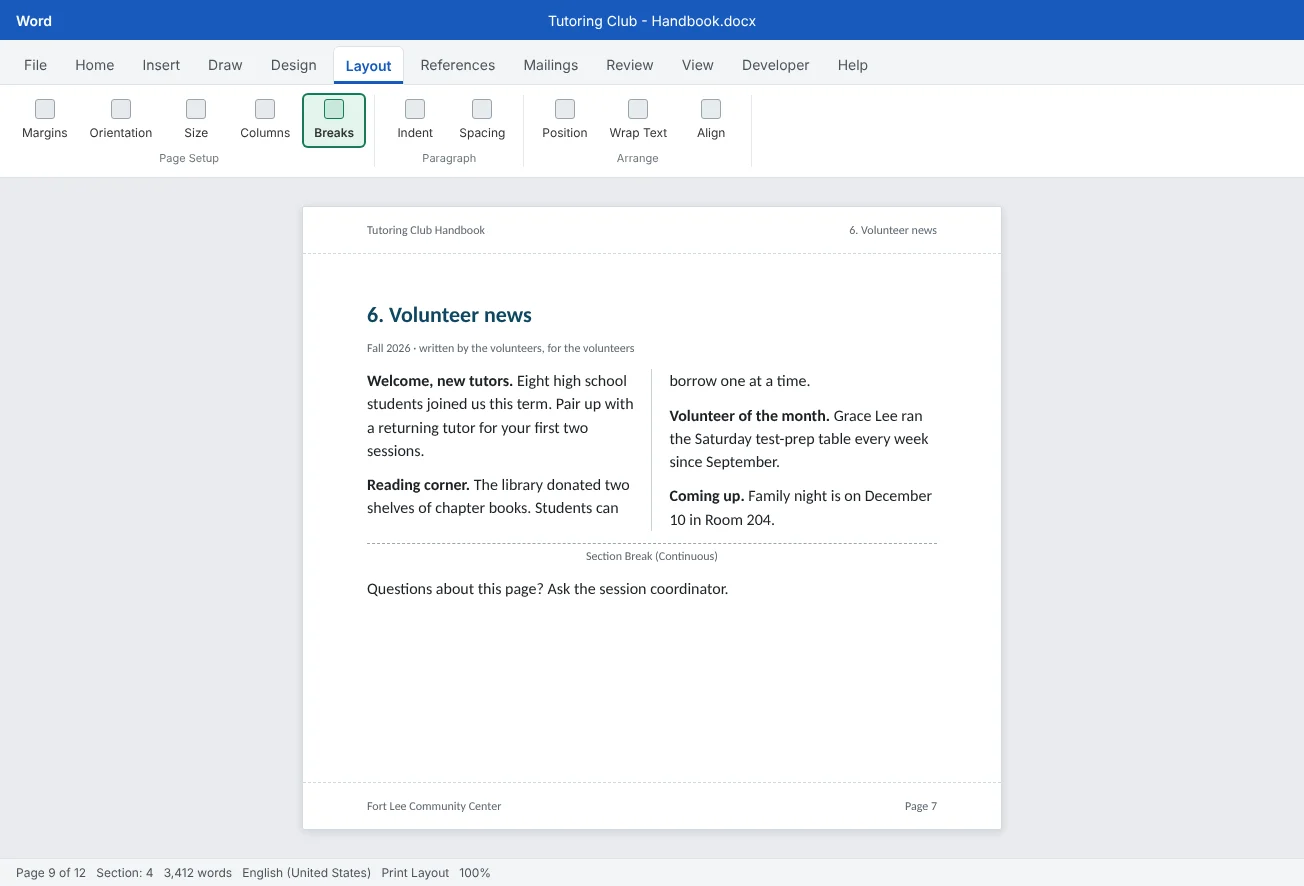This screenshot has height=886, width=1304.
Task: Click the 'Reading corner.' paragraph
Action: (498, 496)
